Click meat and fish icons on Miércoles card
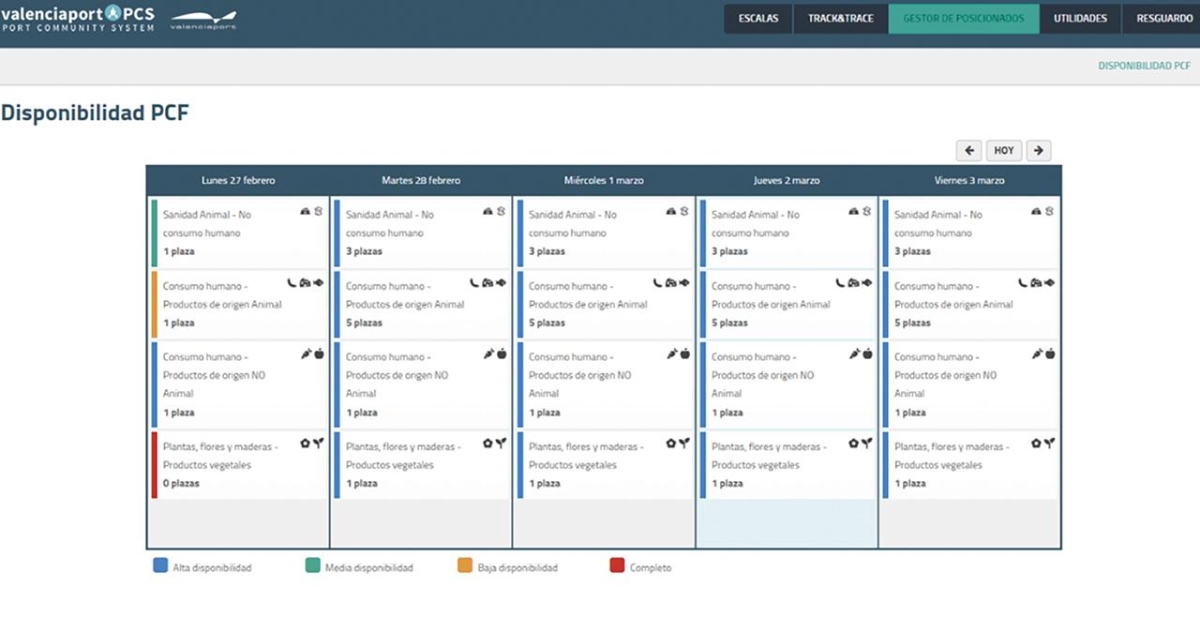This screenshot has width=1200, height=617. coord(672,283)
